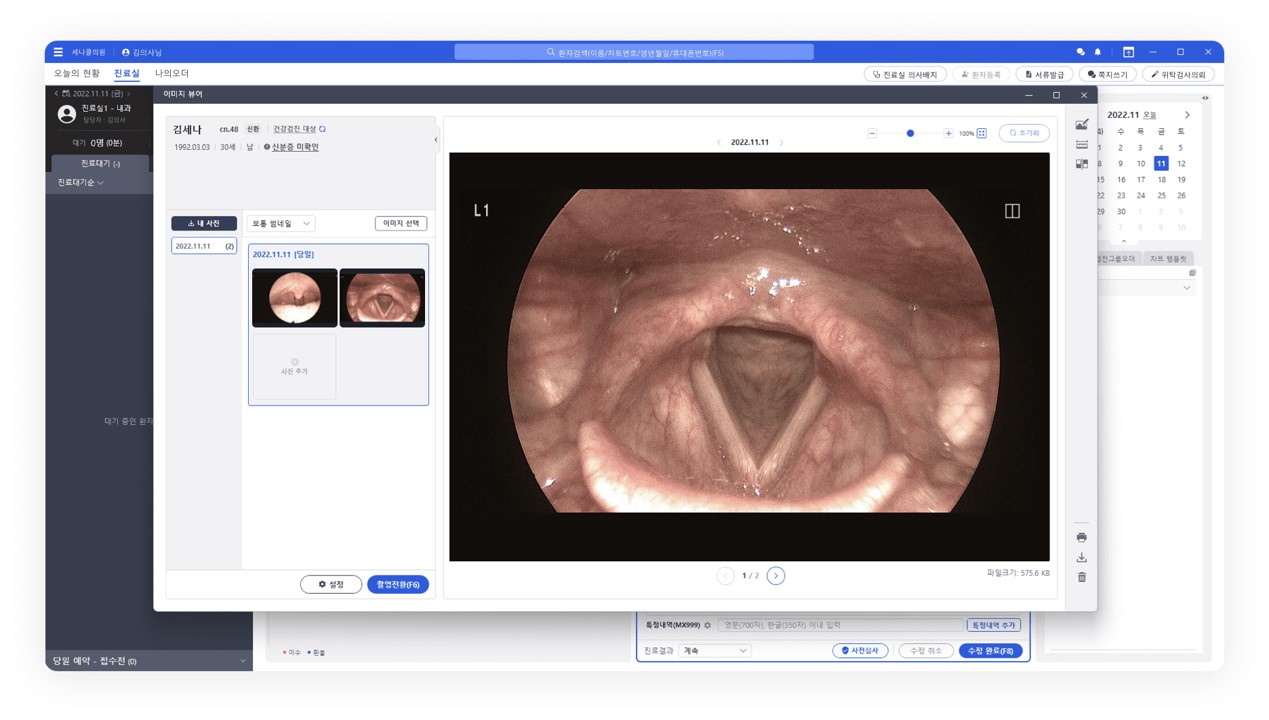This screenshot has height=720, width=1269.
Task: Click the 위탁검사의뢰 button
Action: pos(1179,75)
